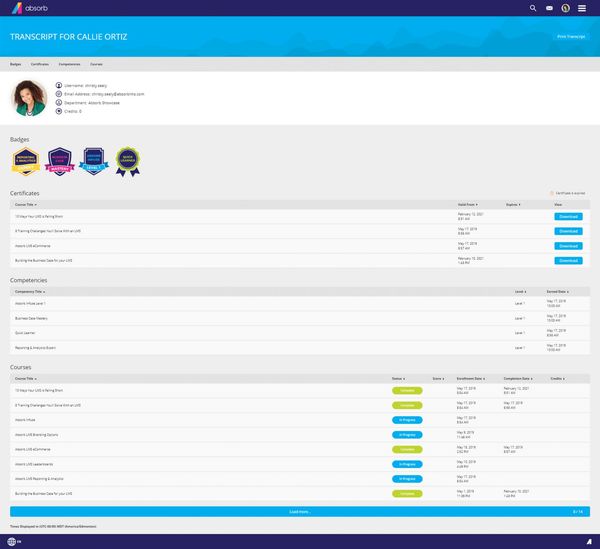Open the messages envelope icon
This screenshot has height=549, width=600.
(549, 8)
